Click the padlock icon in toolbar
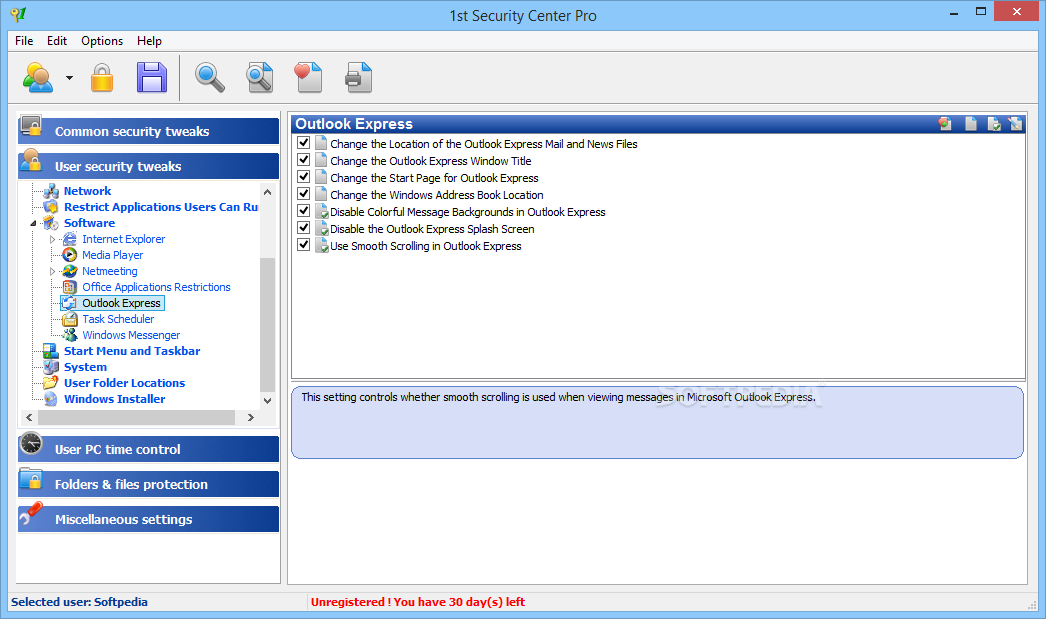 coord(102,77)
